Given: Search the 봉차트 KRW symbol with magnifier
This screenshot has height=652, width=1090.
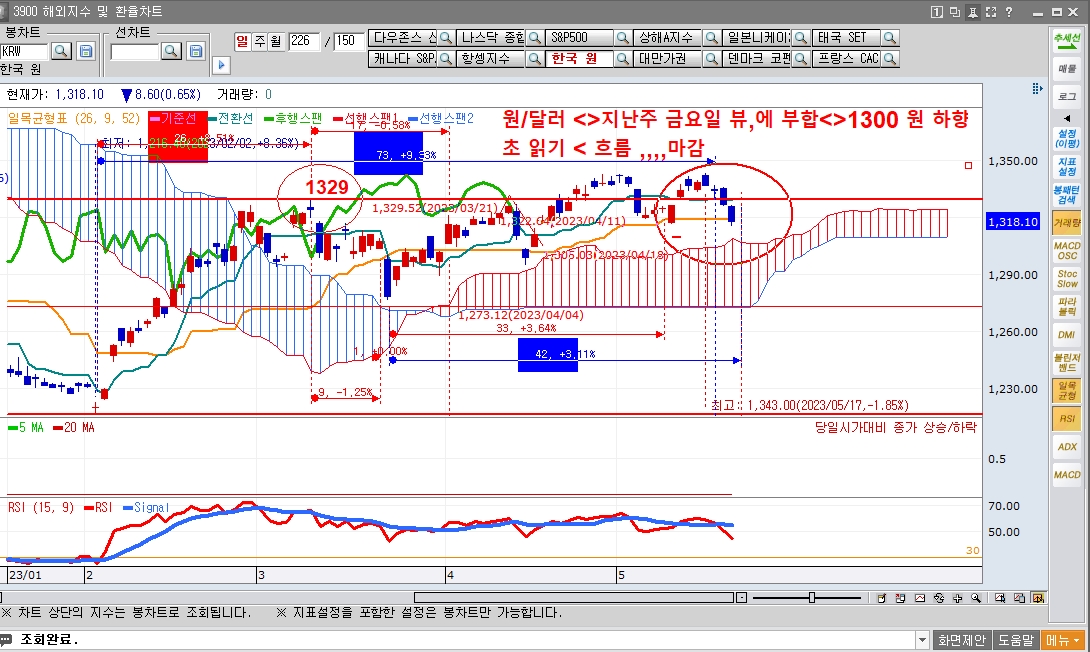Looking at the screenshot, I should (61, 51).
